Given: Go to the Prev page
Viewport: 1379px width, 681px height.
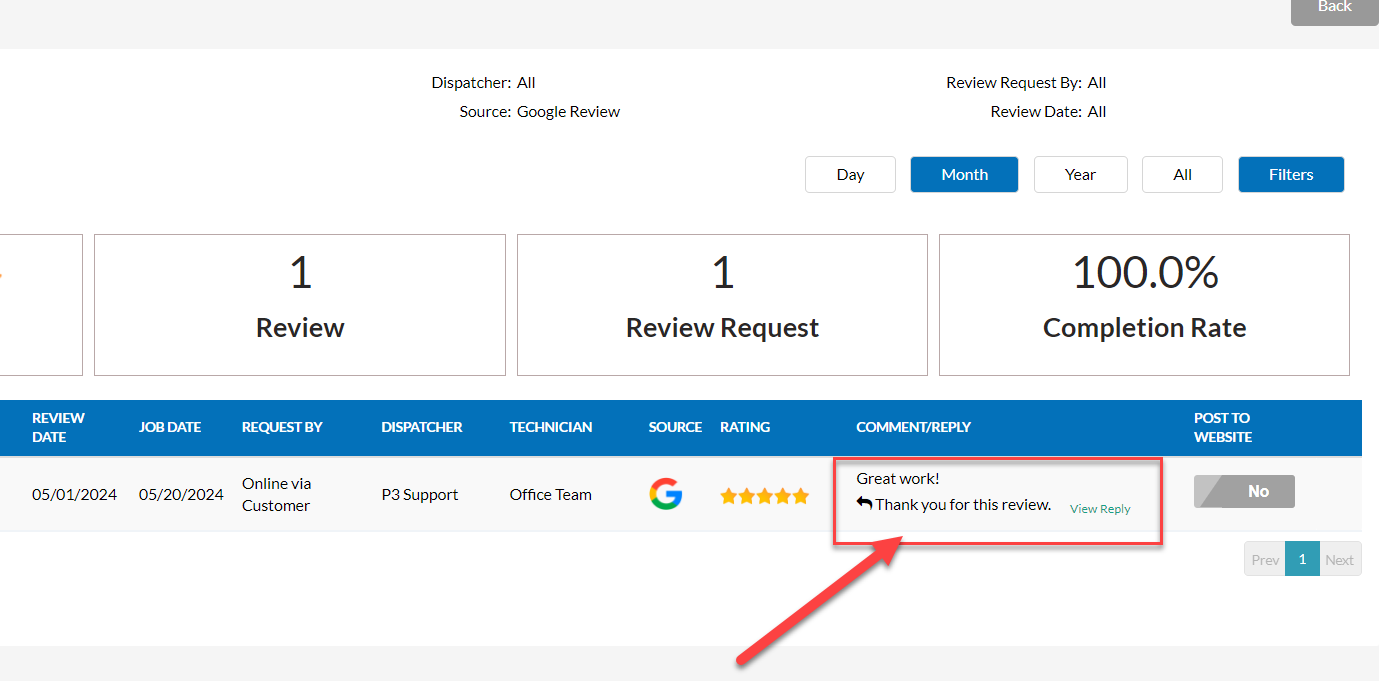Looking at the screenshot, I should [1265, 560].
